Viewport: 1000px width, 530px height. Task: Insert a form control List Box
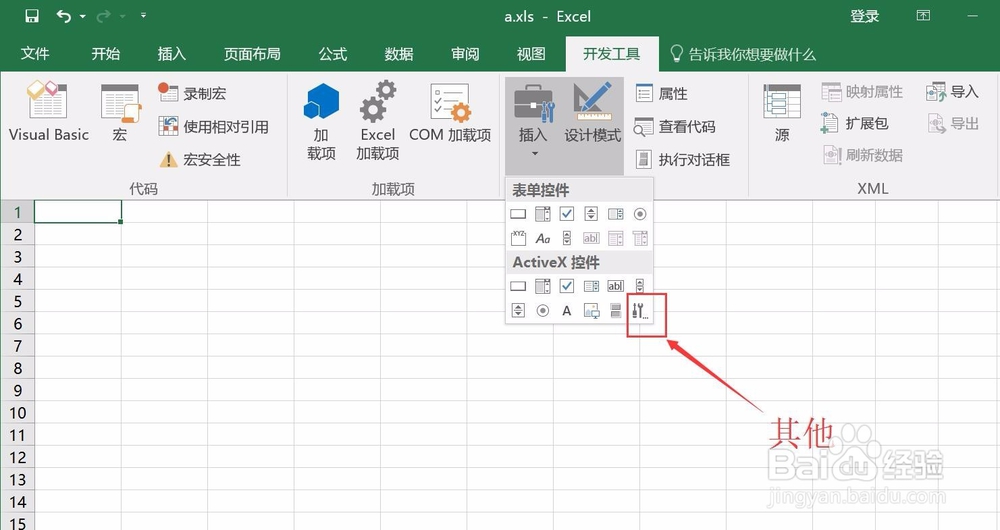click(x=615, y=214)
